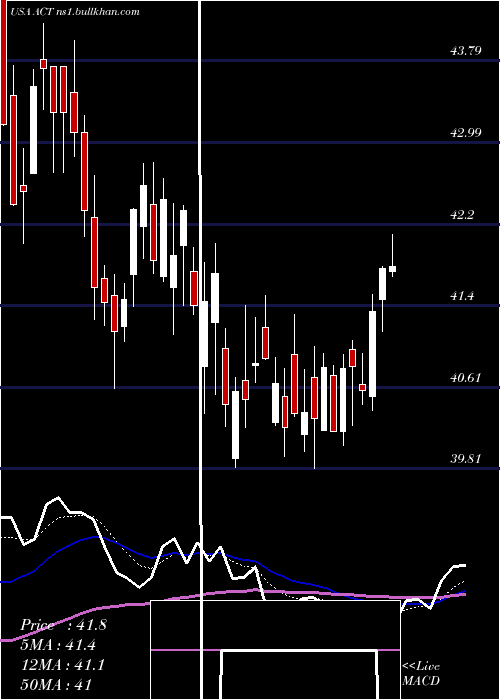Click the 50MA : 41 readout

point(56,684)
